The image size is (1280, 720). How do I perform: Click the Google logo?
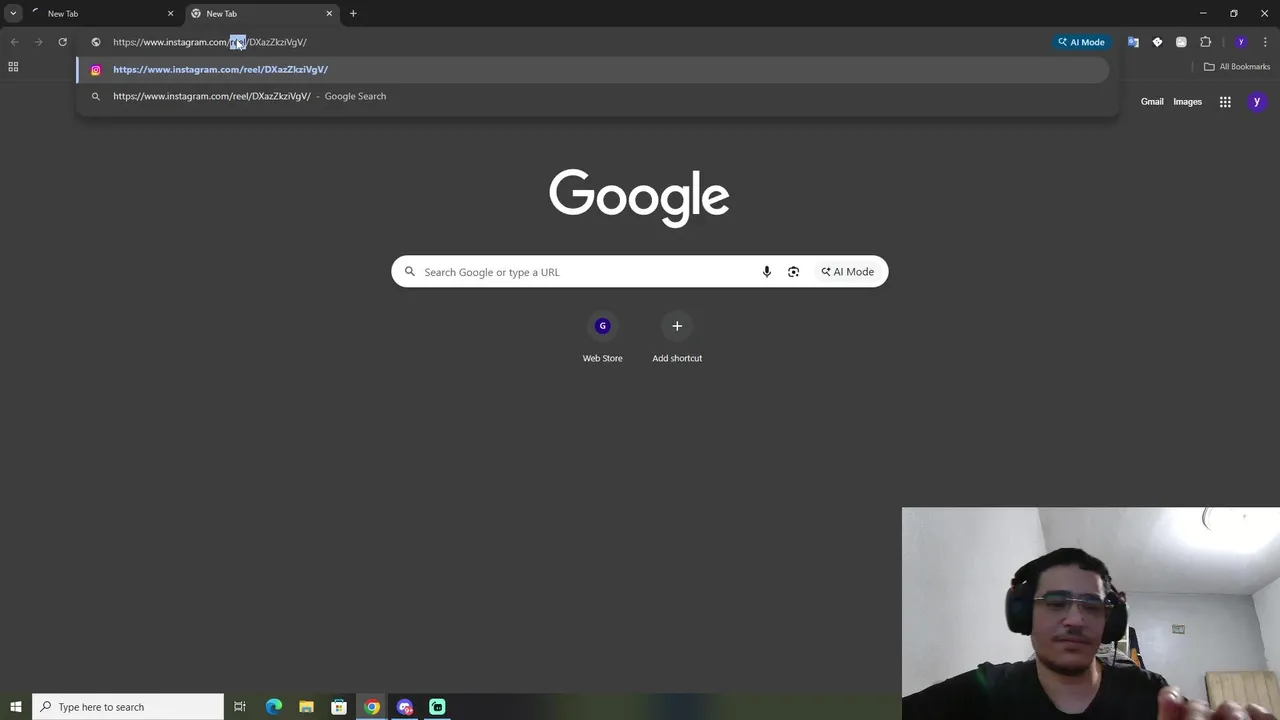[x=639, y=198]
